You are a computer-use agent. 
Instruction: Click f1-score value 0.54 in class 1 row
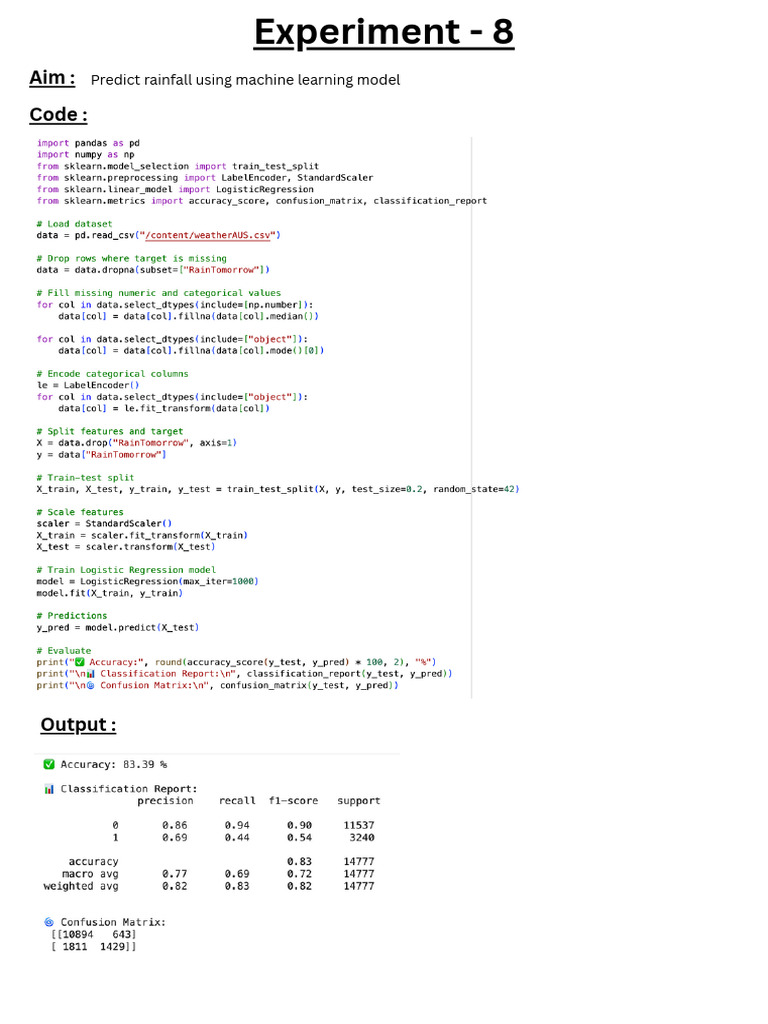click(x=299, y=838)
